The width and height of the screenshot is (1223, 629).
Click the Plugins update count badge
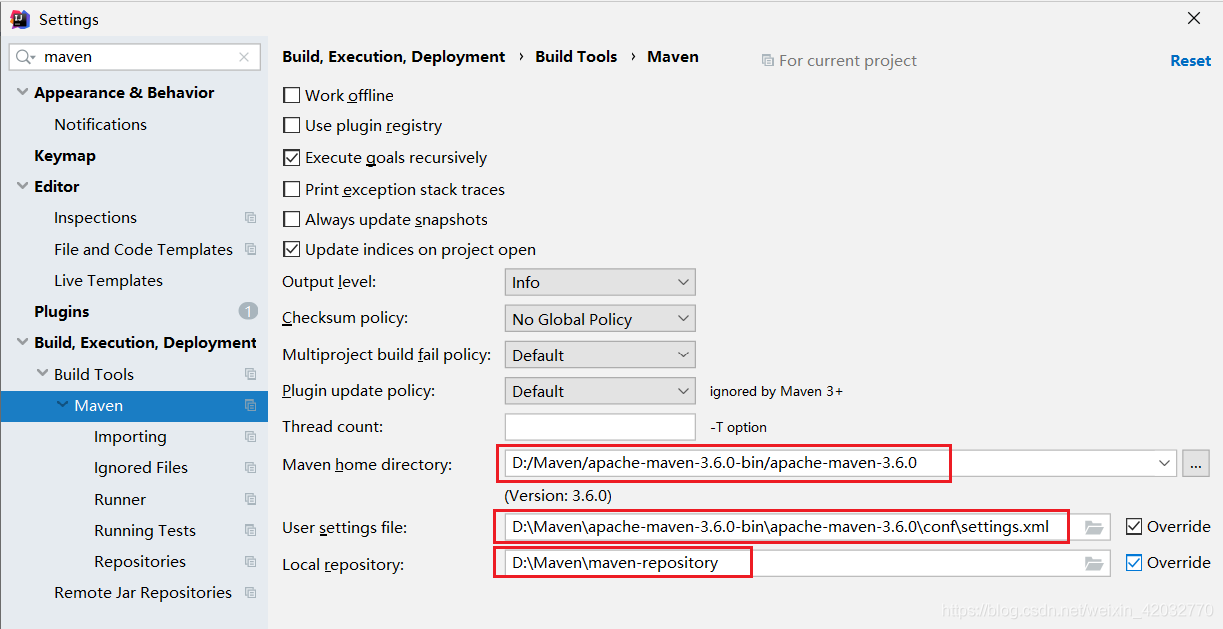point(248,311)
